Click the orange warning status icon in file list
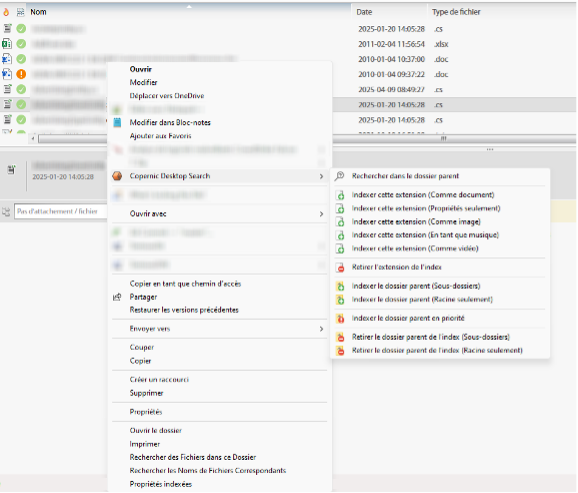Viewport: 578px width, 493px height. point(21,74)
